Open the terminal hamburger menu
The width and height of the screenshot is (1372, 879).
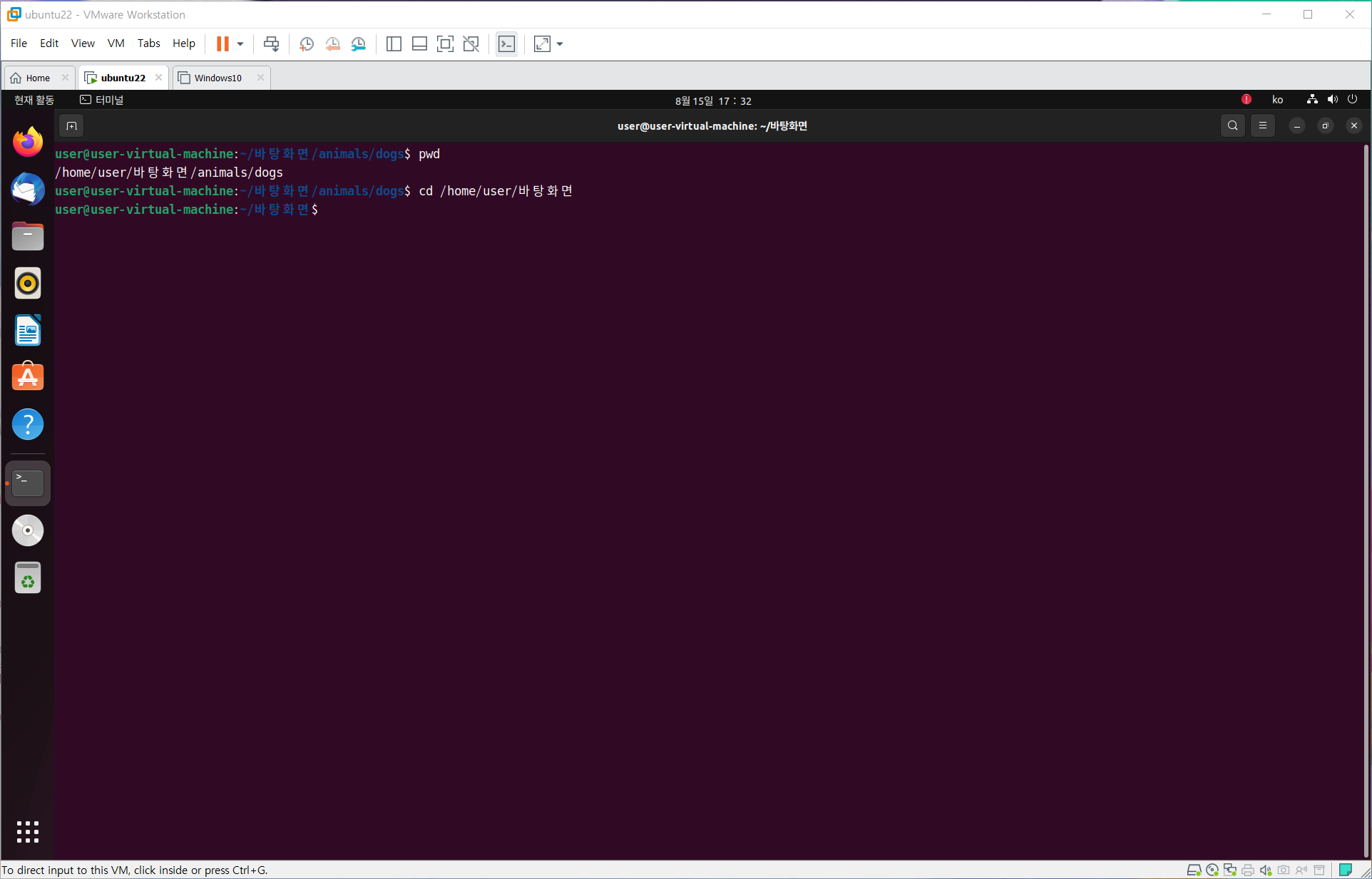tap(1262, 125)
